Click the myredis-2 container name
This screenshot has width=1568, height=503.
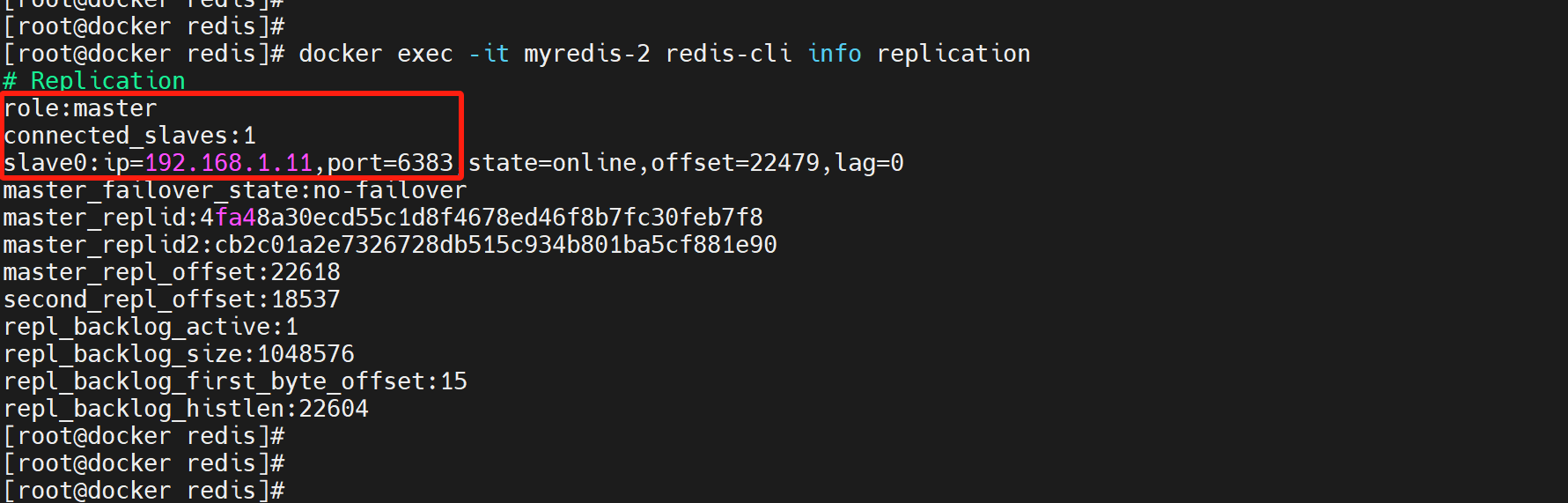[x=587, y=54]
